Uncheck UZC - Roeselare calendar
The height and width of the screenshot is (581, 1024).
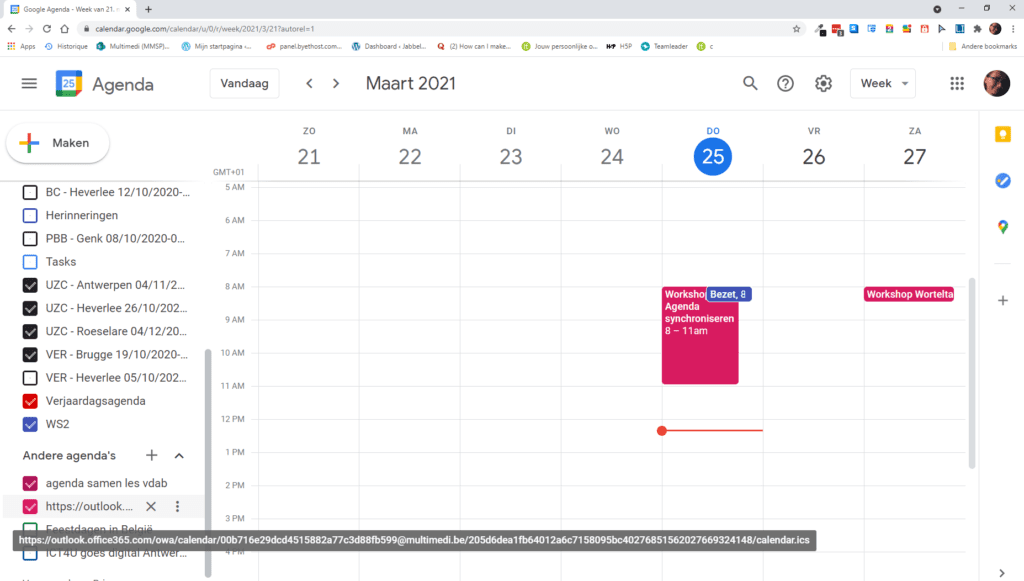30,332
